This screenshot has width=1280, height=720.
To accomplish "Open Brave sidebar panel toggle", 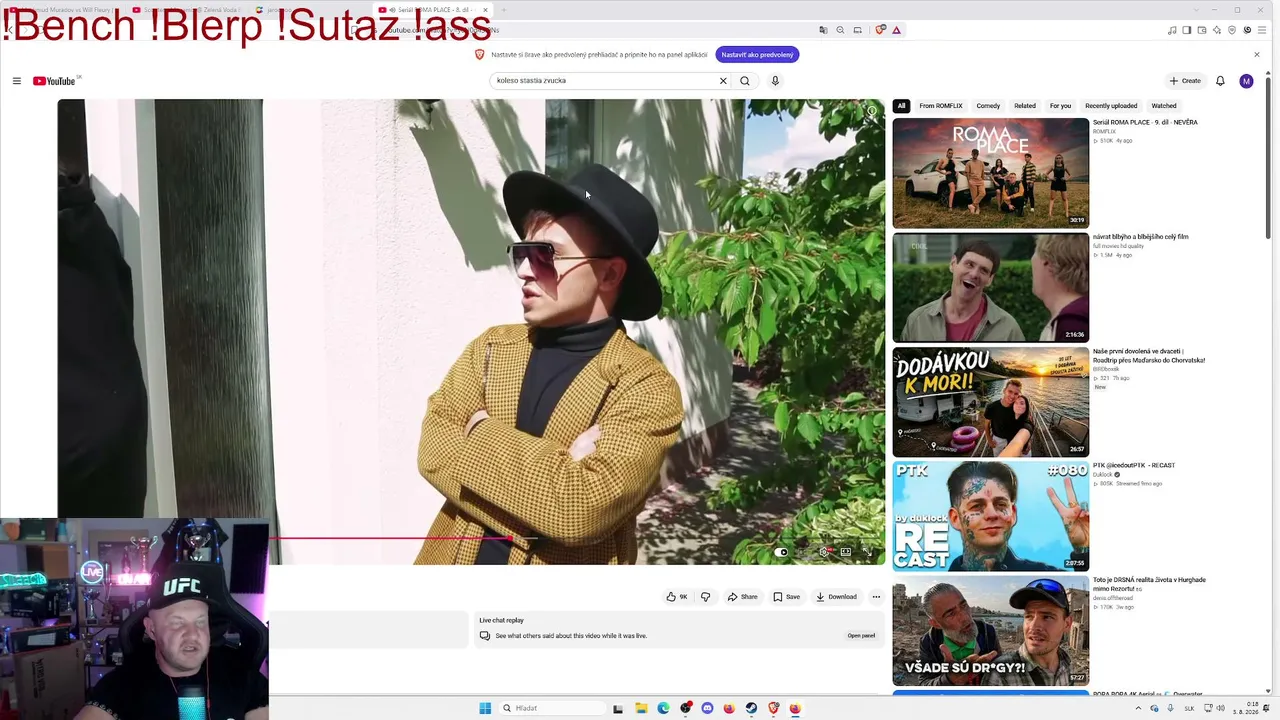I will click(x=1187, y=30).
